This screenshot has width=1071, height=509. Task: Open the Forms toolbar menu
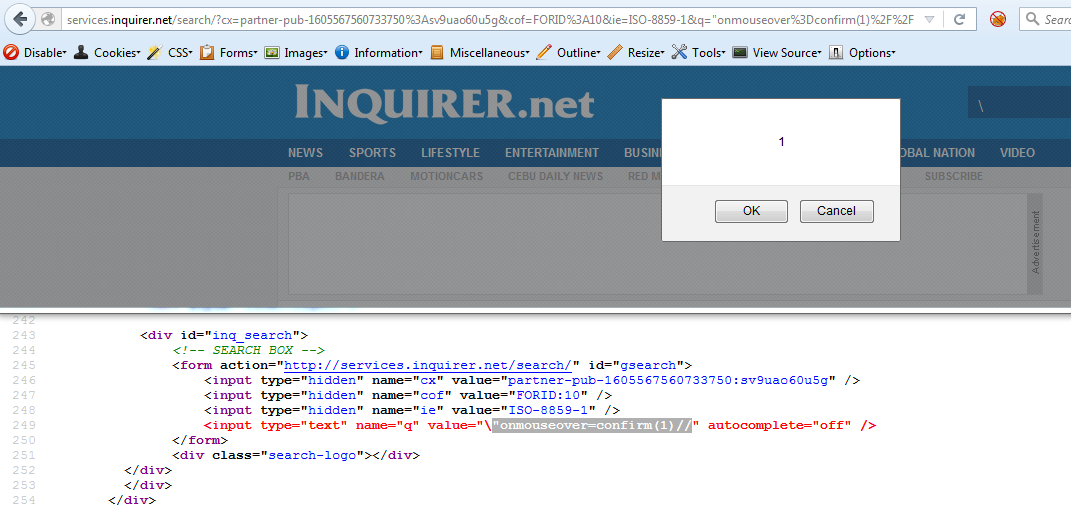238,53
